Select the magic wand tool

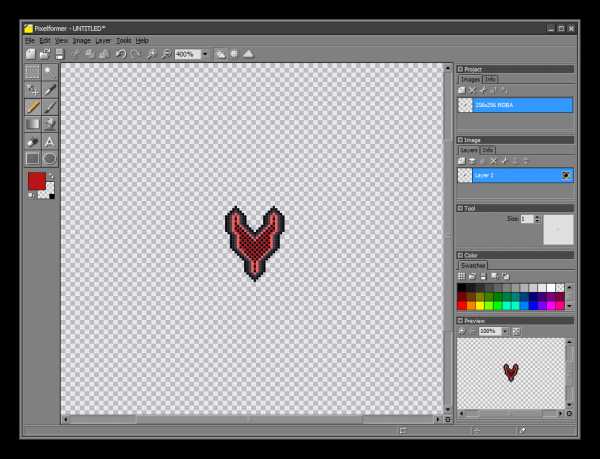tap(49, 72)
